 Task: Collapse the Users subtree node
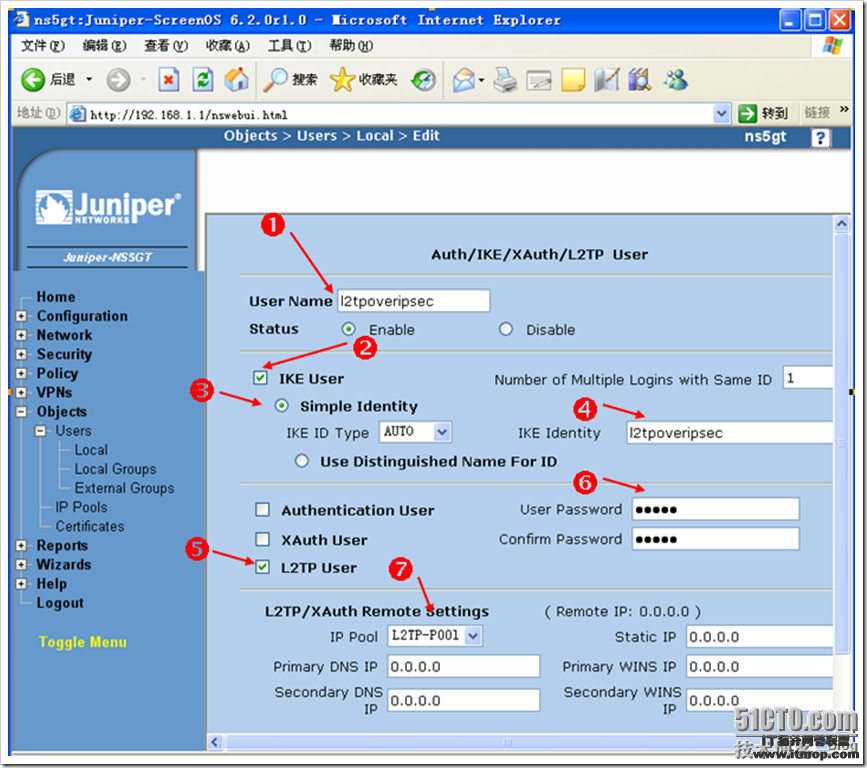pos(40,431)
